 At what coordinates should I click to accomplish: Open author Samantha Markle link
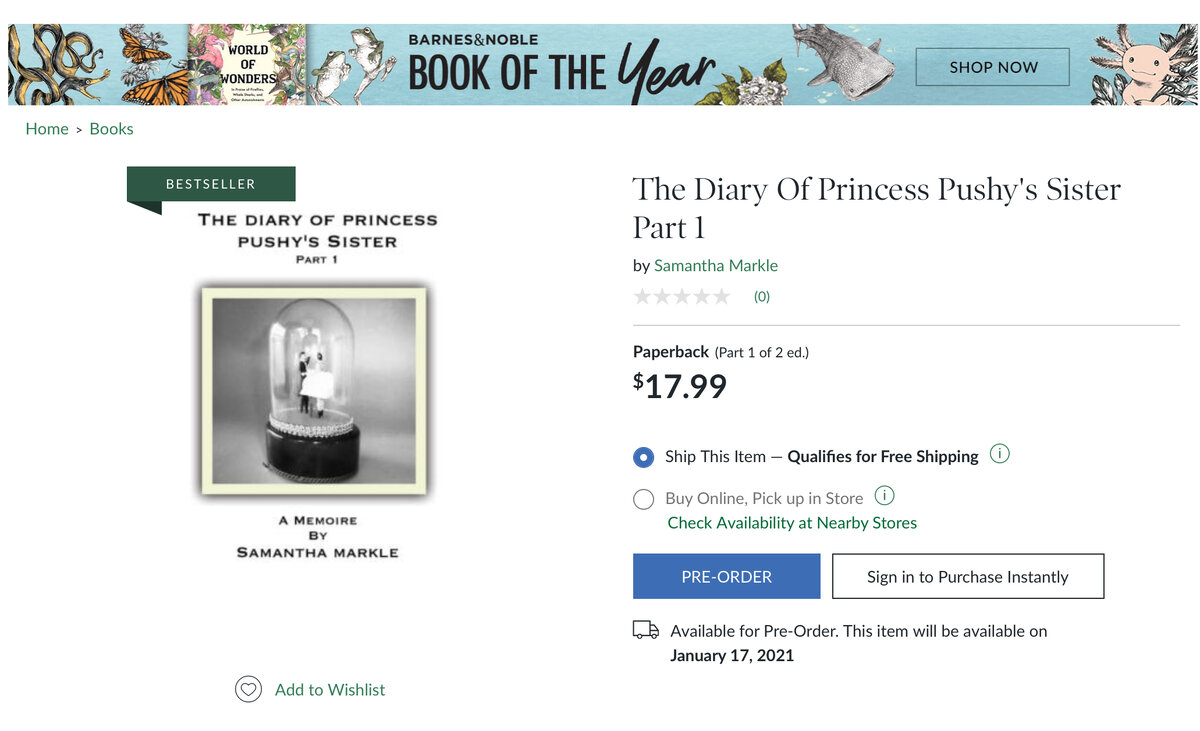(715, 265)
